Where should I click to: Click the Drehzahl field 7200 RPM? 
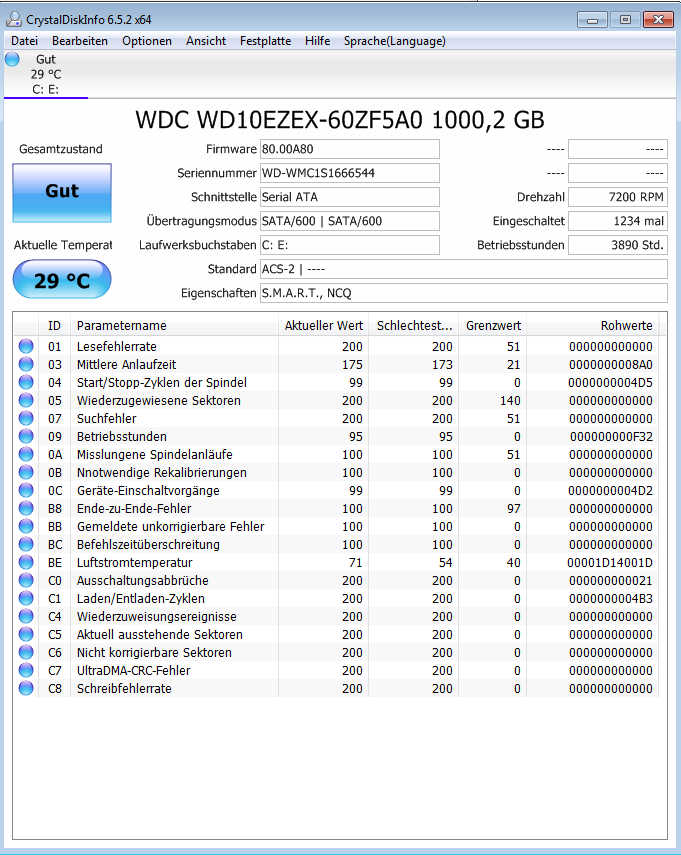[618, 197]
